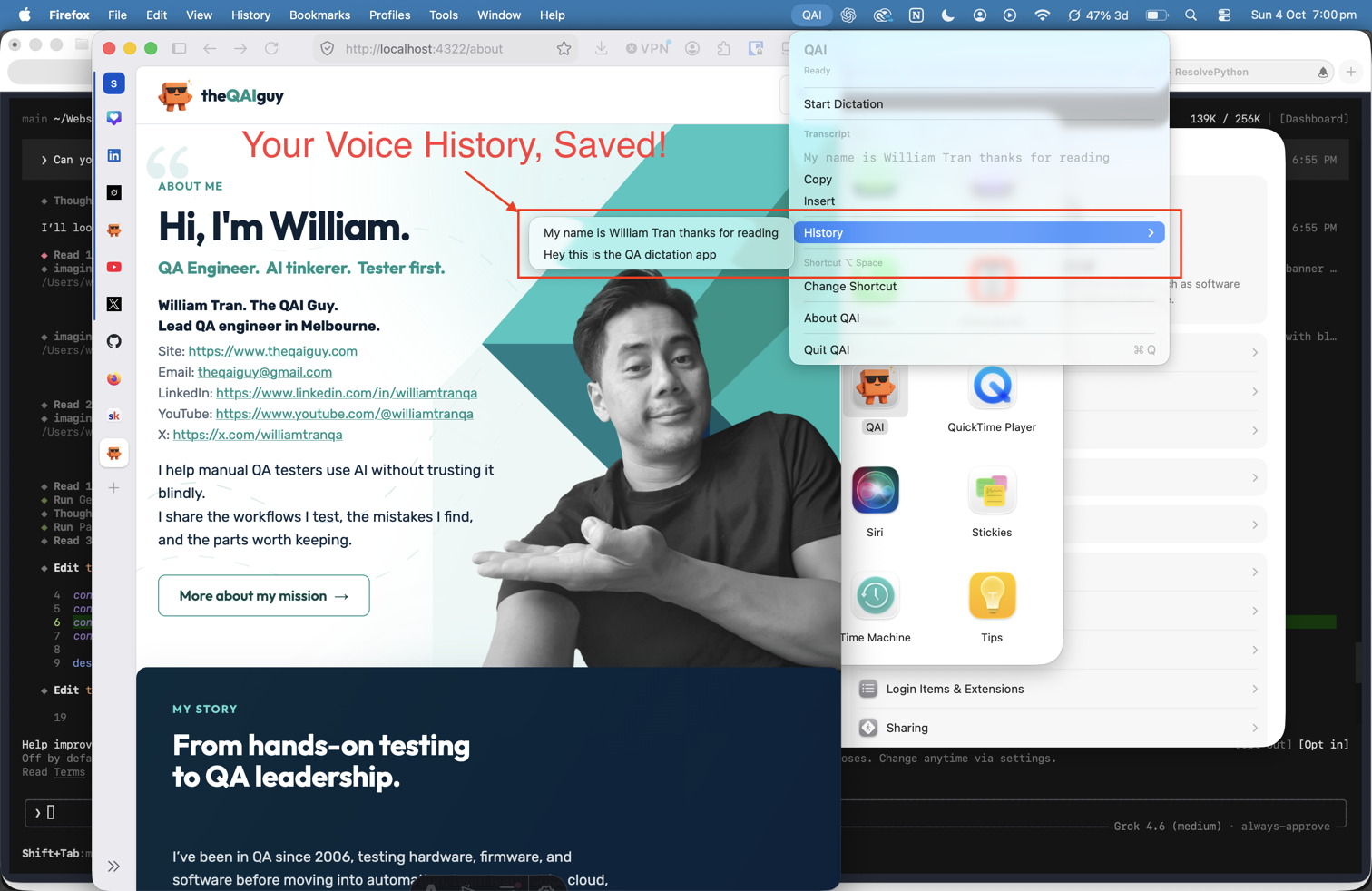Toggle the VPN button in Firefox toolbar

pyautogui.click(x=648, y=49)
